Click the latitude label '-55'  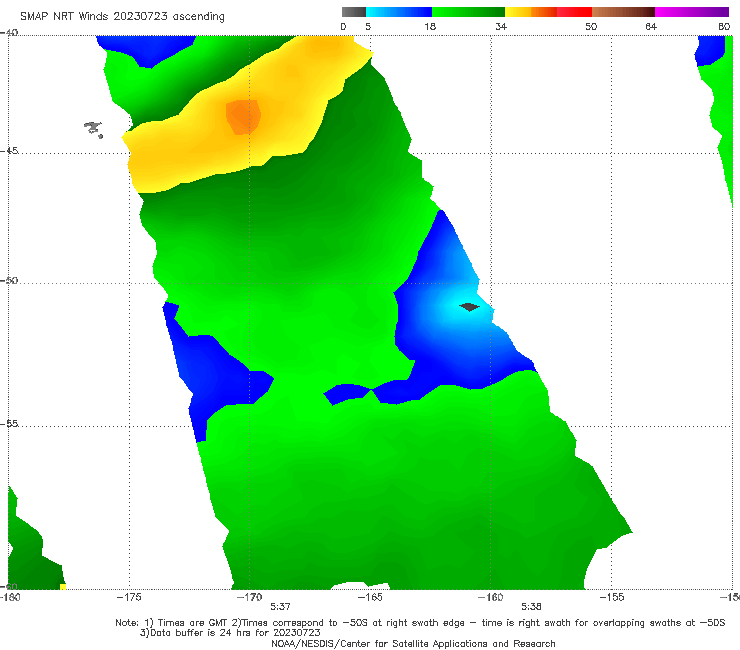click(9, 424)
